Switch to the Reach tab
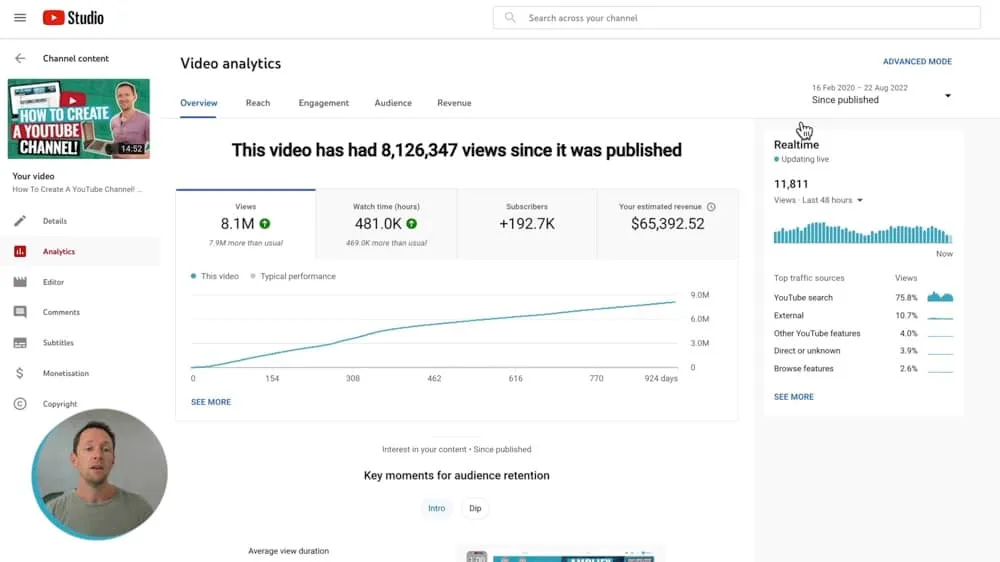 tap(258, 103)
